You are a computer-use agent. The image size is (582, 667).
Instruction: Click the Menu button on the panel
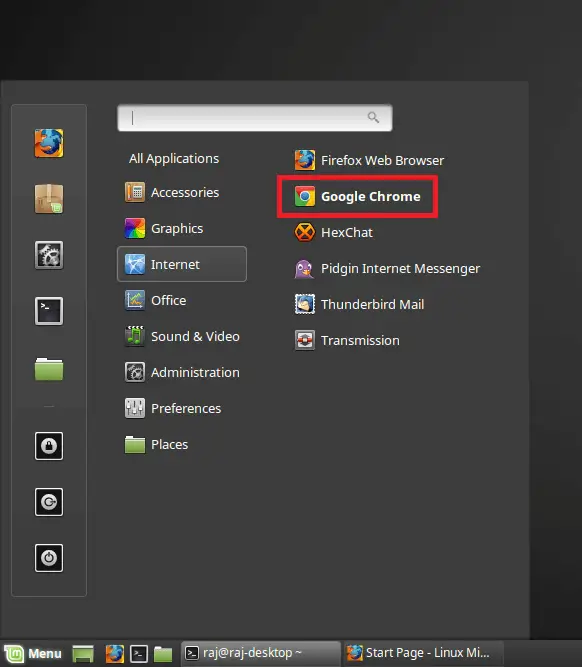pyautogui.click(x=33, y=653)
